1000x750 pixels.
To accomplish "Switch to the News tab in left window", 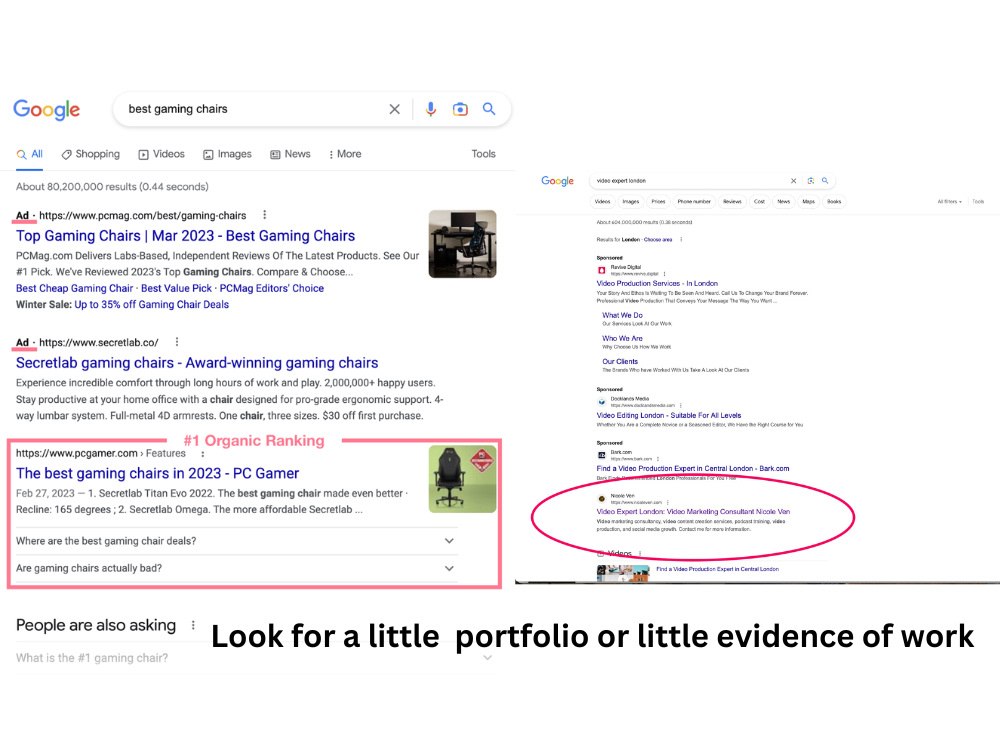I will coord(290,154).
